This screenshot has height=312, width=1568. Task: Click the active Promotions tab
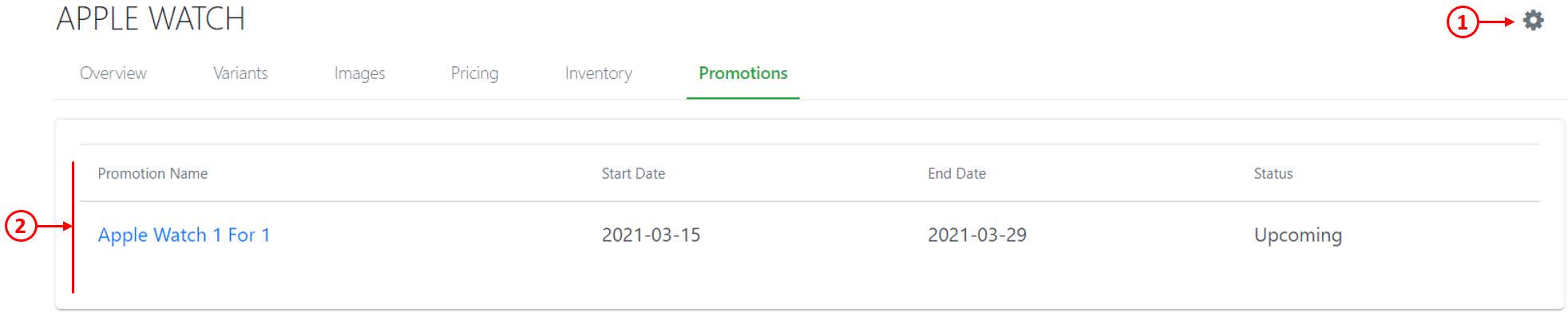tap(743, 73)
